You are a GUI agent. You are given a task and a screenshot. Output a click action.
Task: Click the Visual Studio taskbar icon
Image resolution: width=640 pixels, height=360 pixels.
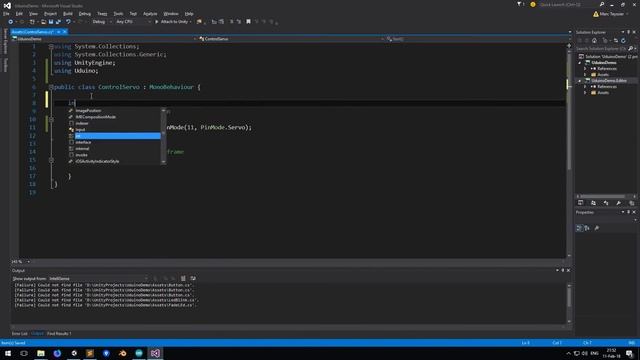[x=156, y=353]
